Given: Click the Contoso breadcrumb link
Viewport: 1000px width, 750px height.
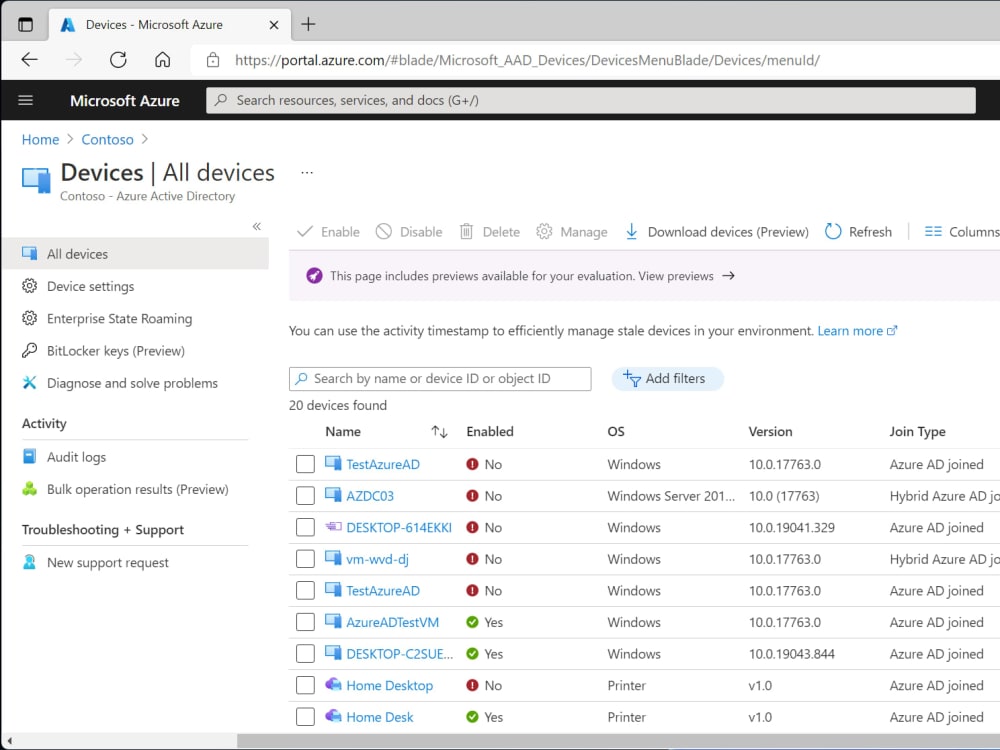Looking at the screenshot, I should click(107, 139).
